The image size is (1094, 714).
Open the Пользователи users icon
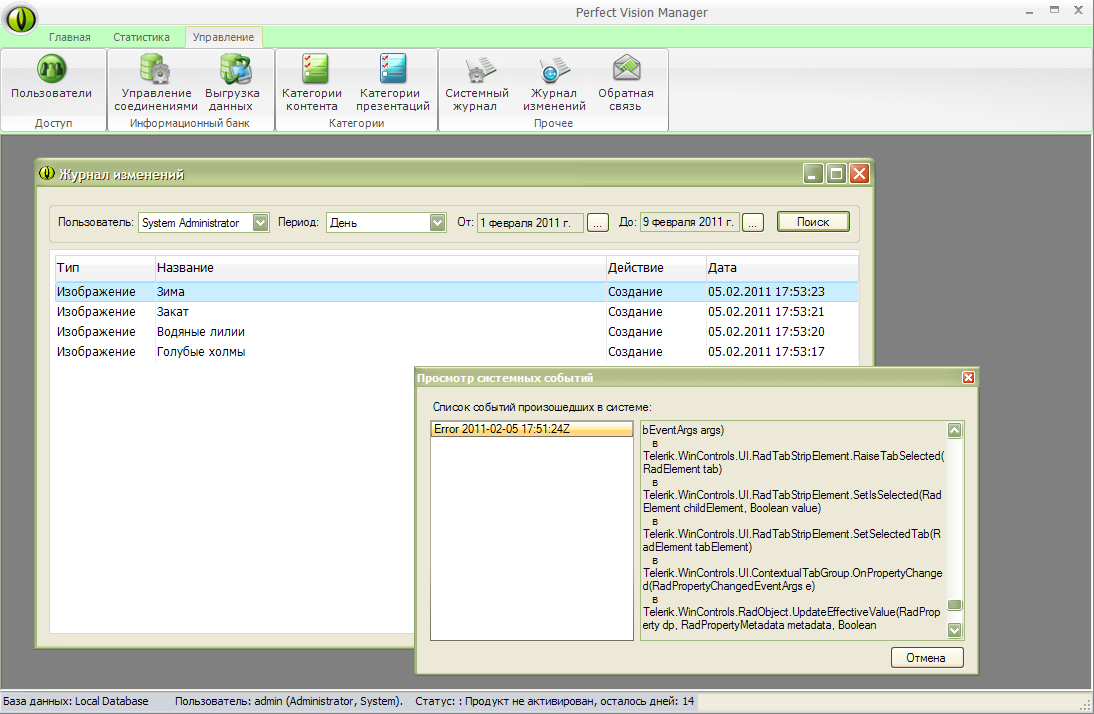tap(51, 69)
